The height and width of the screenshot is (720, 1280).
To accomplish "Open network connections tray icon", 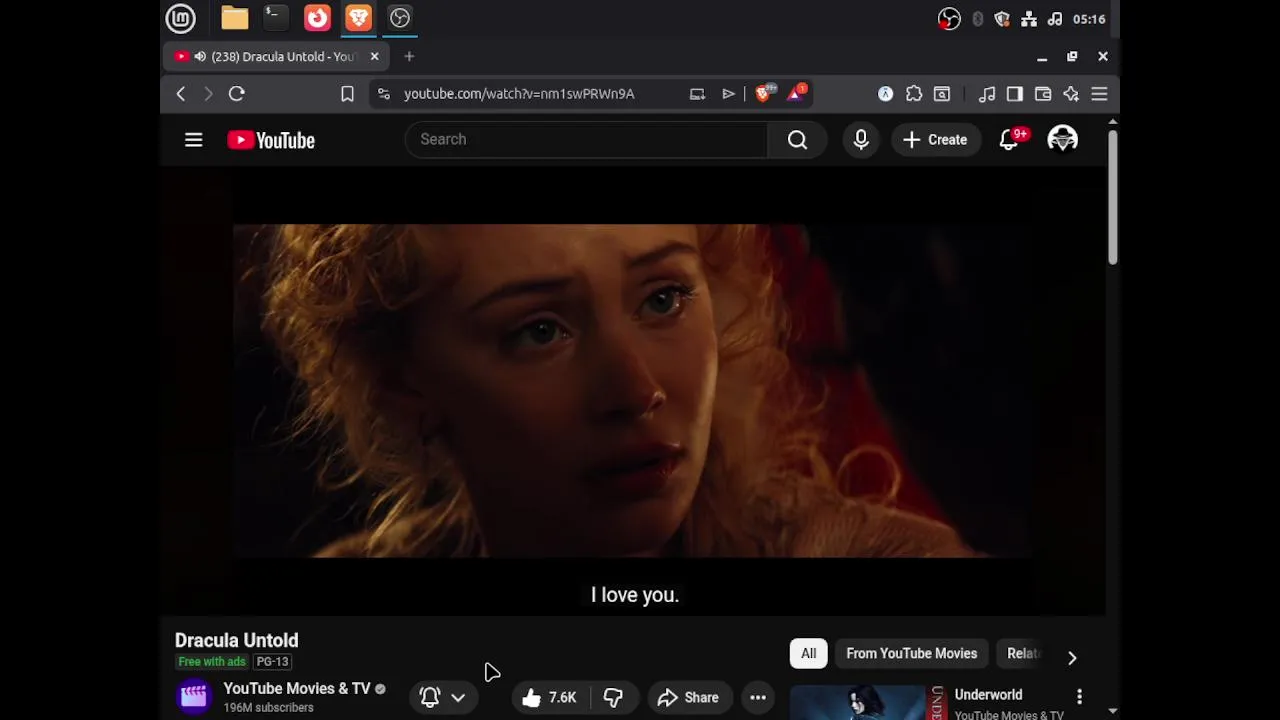I will (x=1028, y=19).
